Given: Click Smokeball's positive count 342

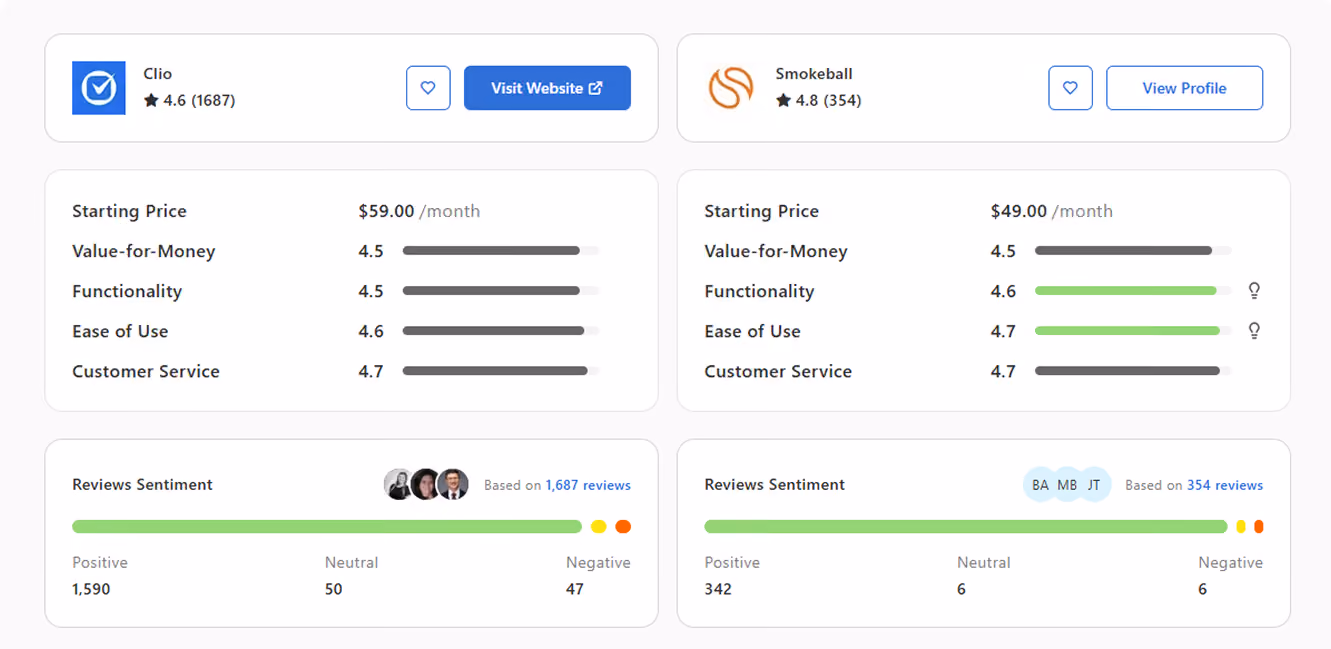Looking at the screenshot, I should point(718,589).
